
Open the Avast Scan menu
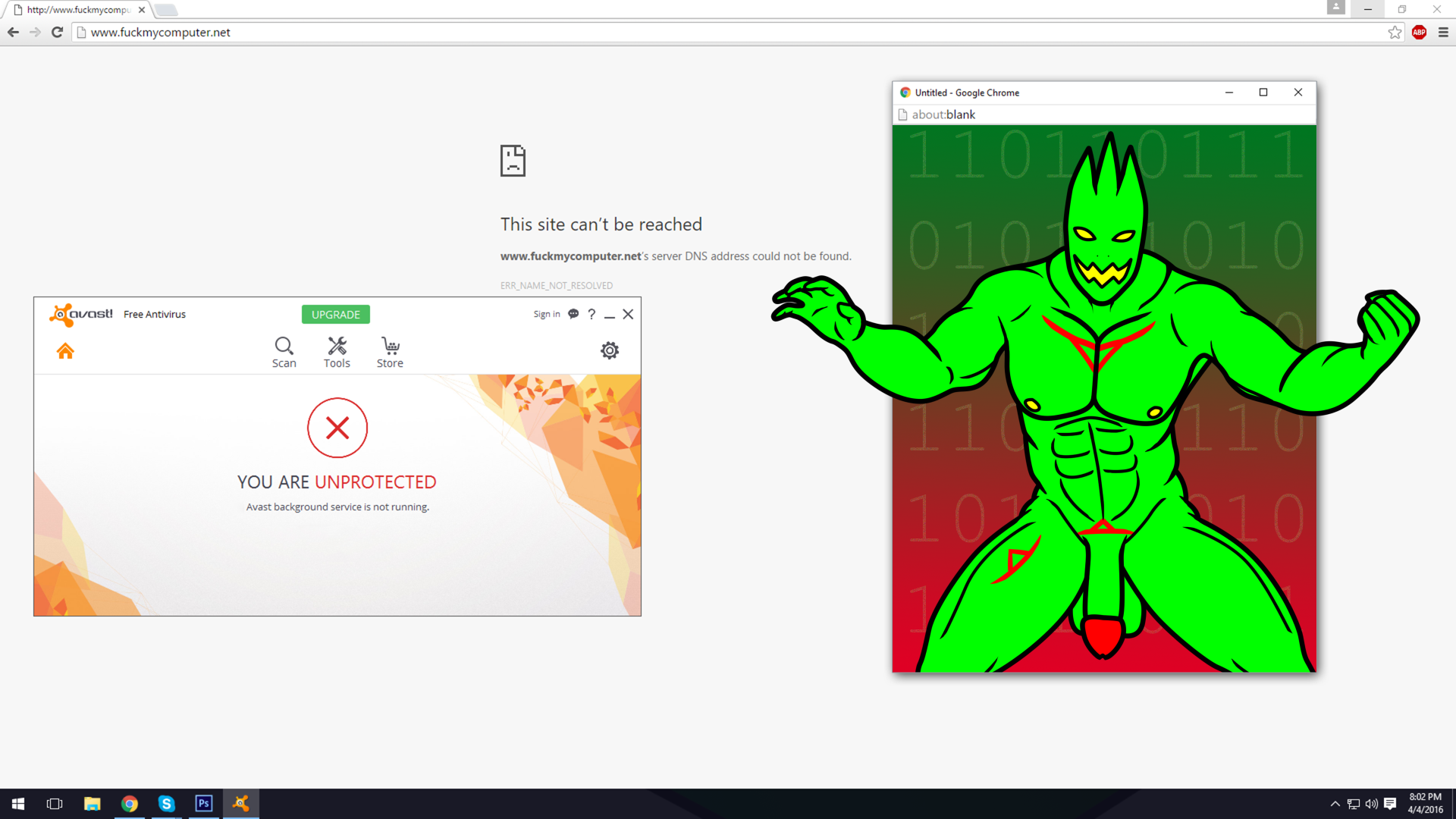pyautogui.click(x=284, y=353)
